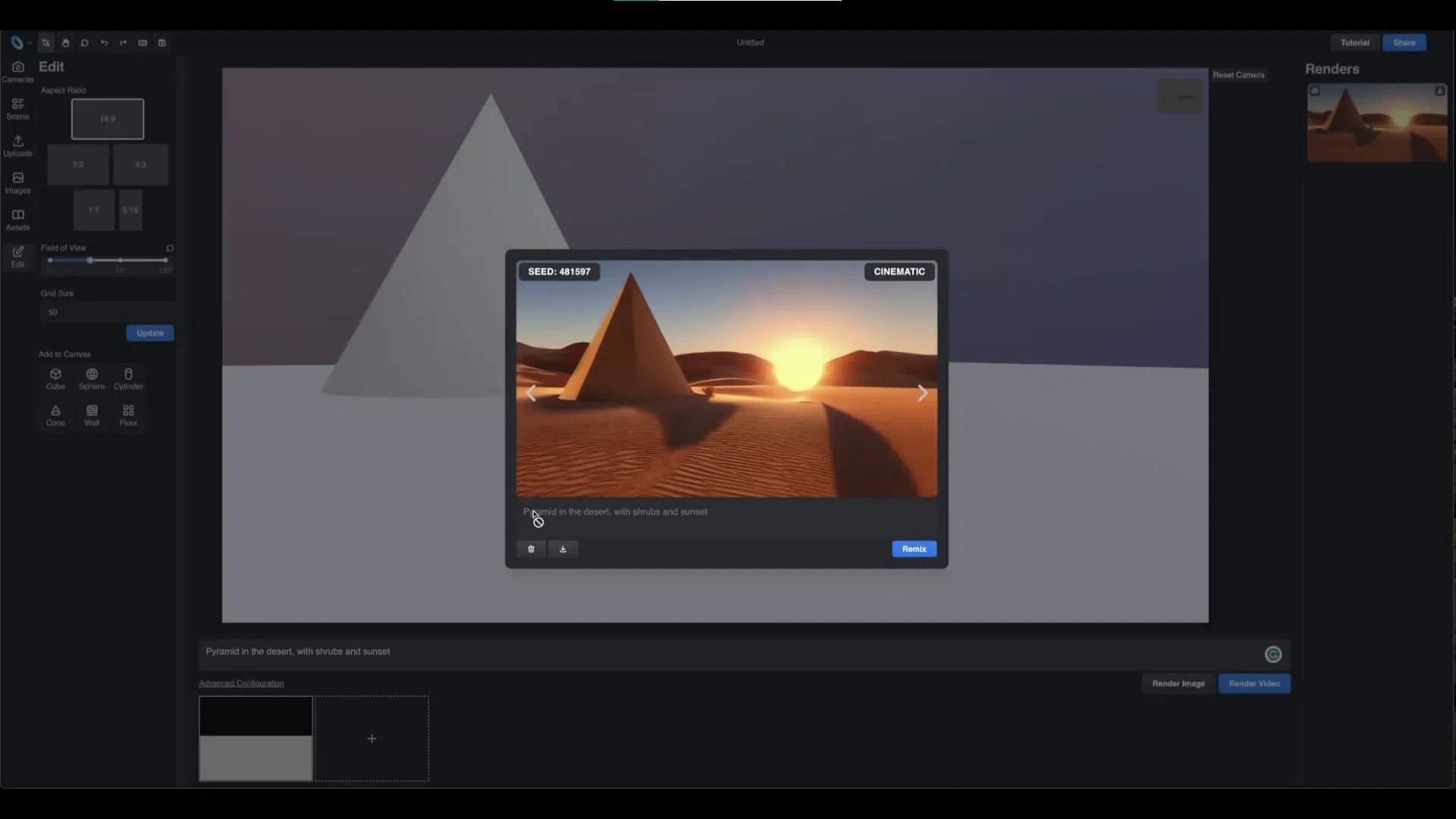This screenshot has height=819, width=1456.
Task: Activate the hand pan tool
Action: point(65,43)
